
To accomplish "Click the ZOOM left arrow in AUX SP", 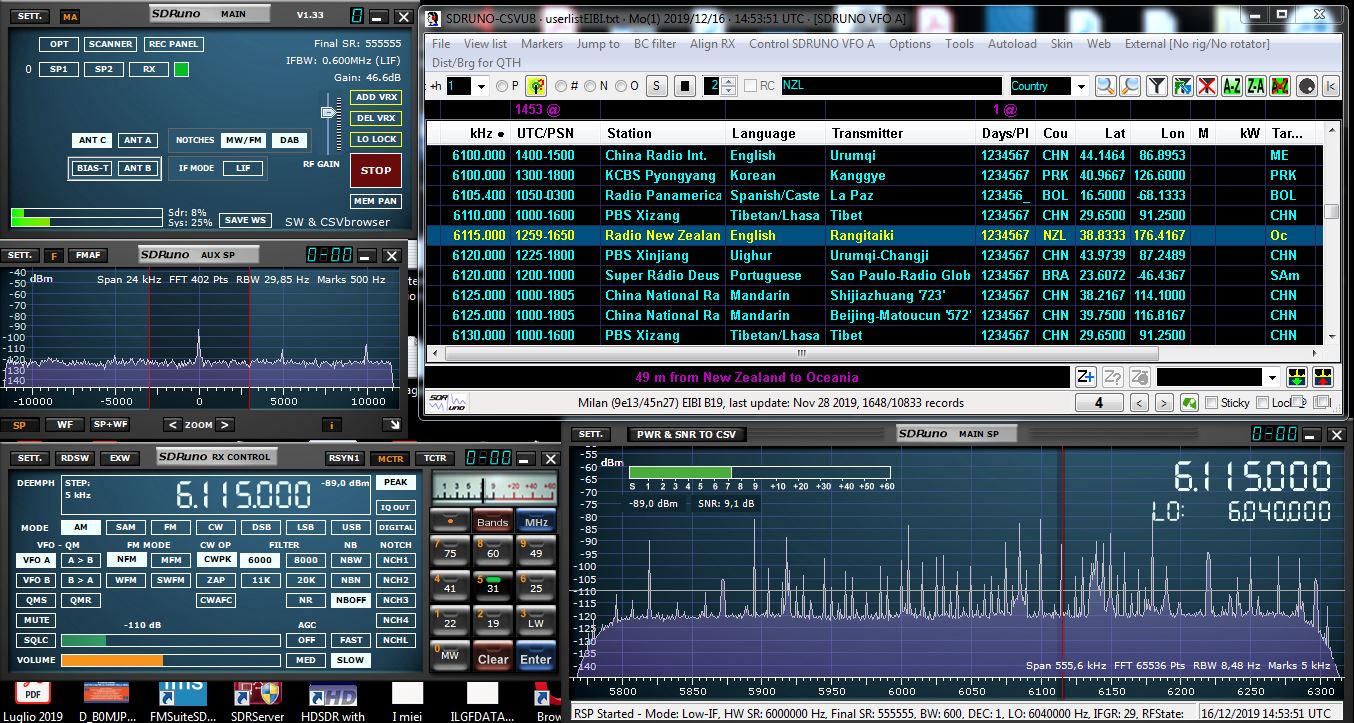I will tap(173, 425).
